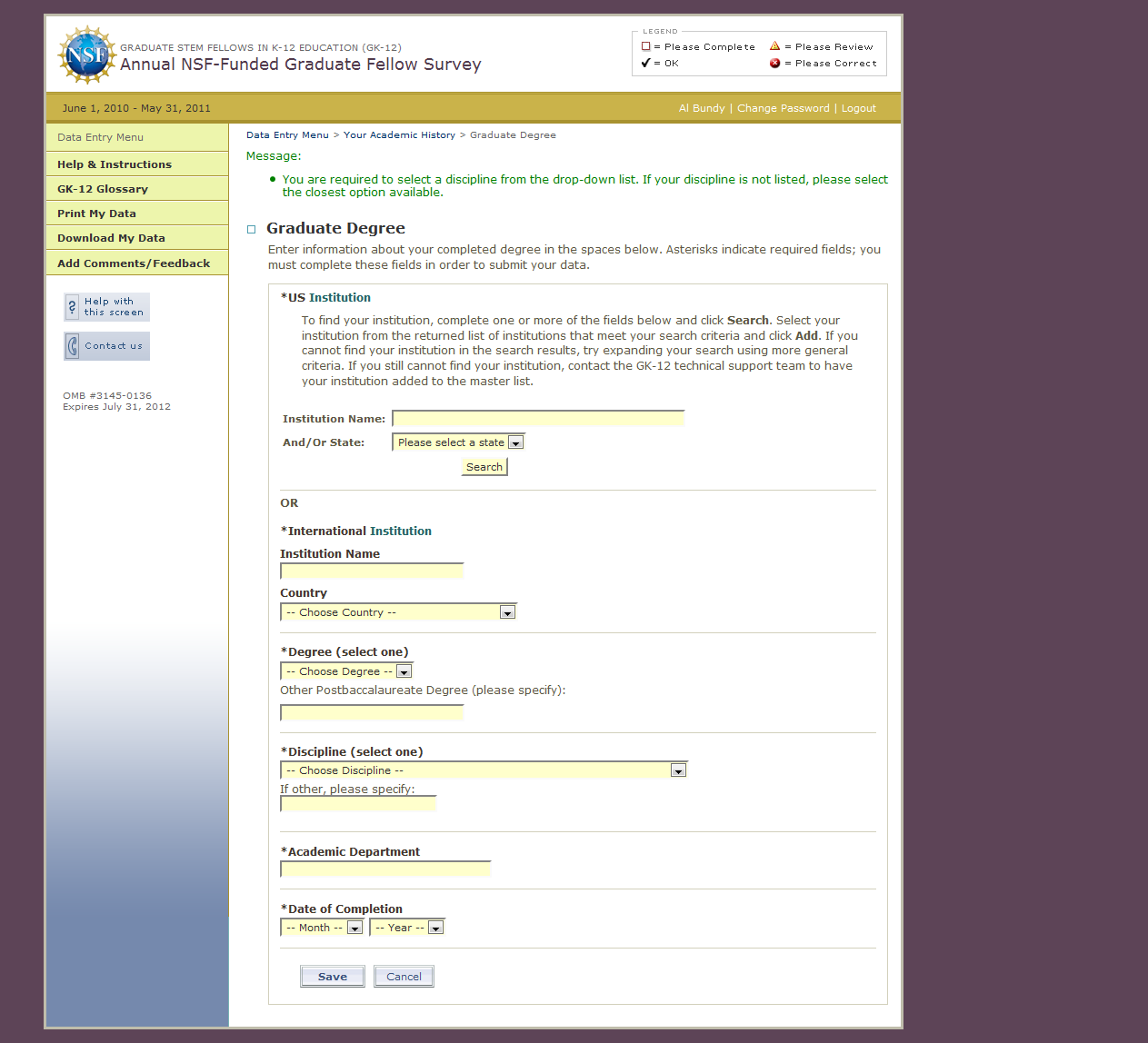Click the question mark help icon
The height and width of the screenshot is (1043, 1148).
tap(73, 307)
